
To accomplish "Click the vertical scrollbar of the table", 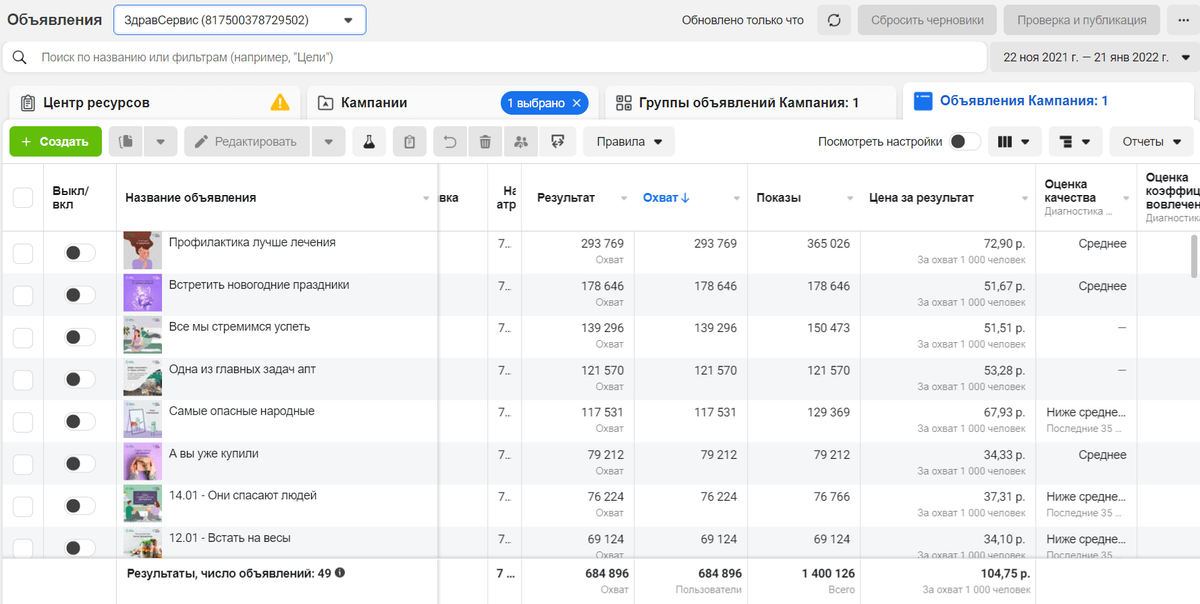I will (x=1194, y=255).
